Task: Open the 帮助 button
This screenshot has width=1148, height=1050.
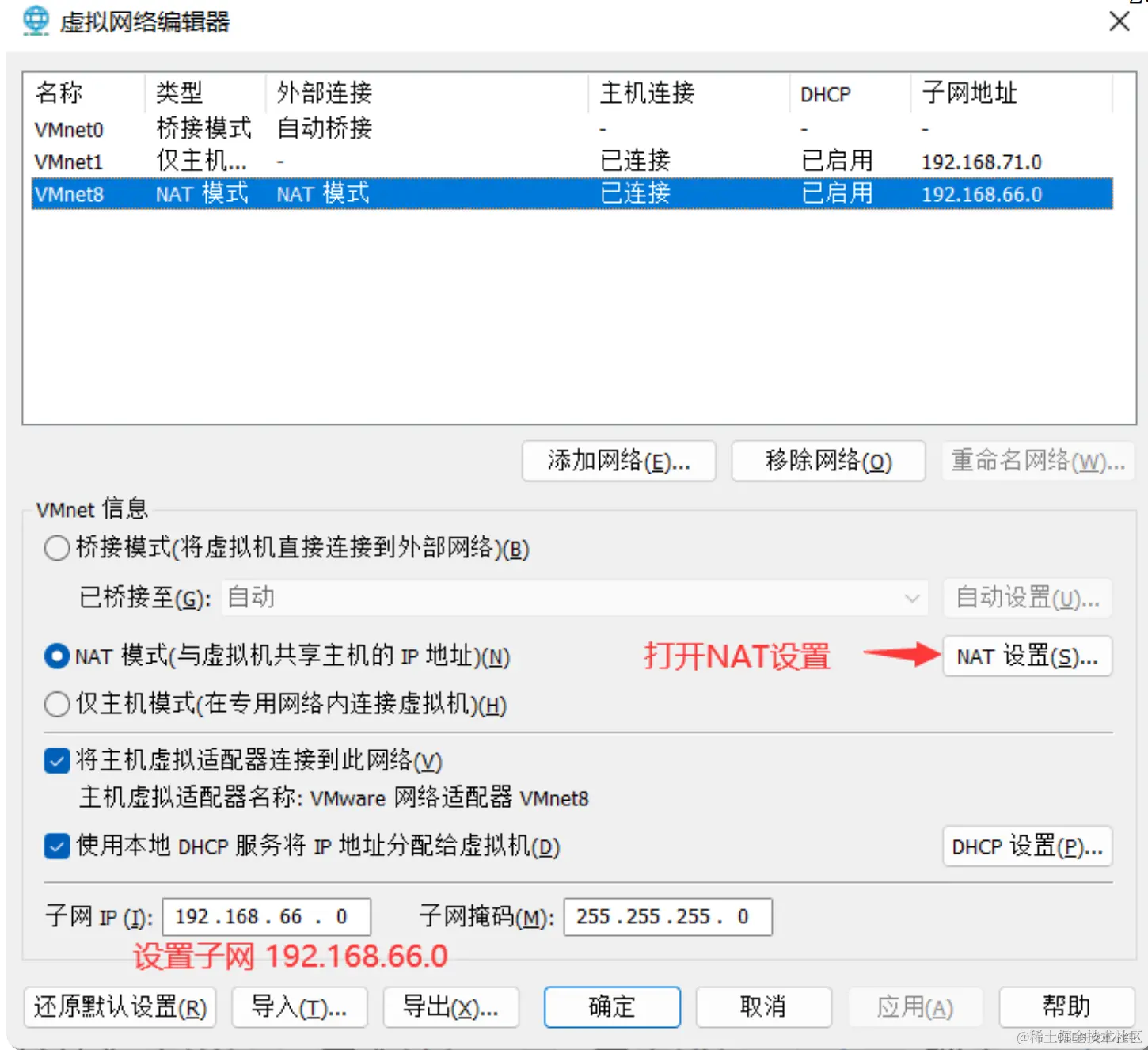Action: point(1066,1007)
